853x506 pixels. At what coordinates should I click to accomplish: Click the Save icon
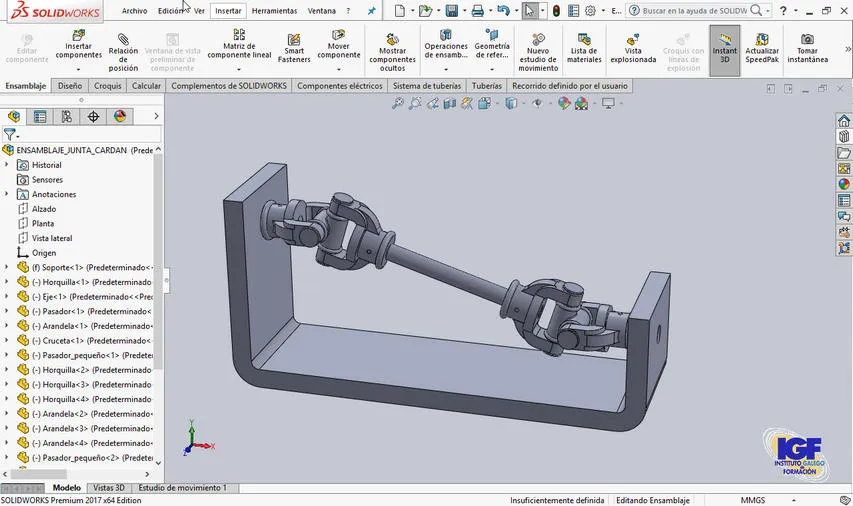coord(452,10)
